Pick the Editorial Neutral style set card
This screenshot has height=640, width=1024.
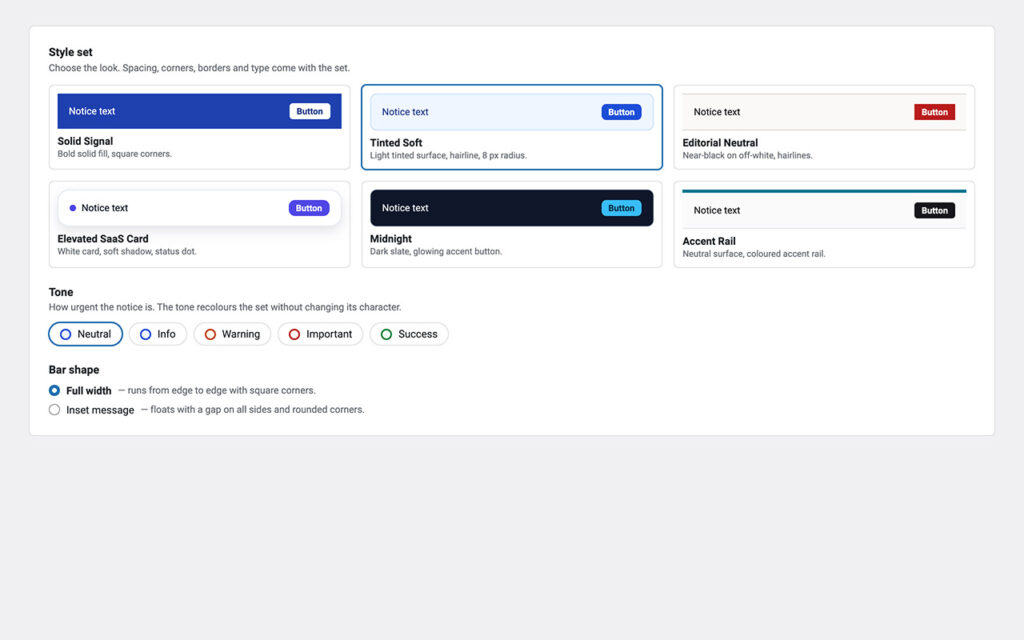click(824, 127)
